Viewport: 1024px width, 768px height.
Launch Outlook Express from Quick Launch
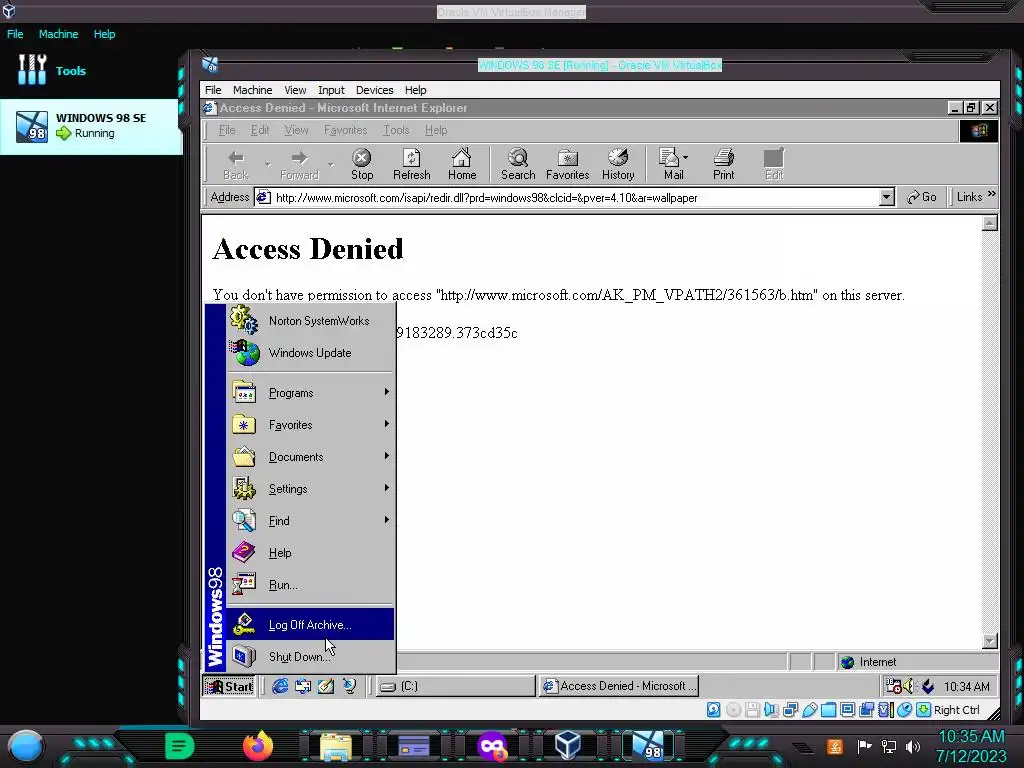[303, 686]
